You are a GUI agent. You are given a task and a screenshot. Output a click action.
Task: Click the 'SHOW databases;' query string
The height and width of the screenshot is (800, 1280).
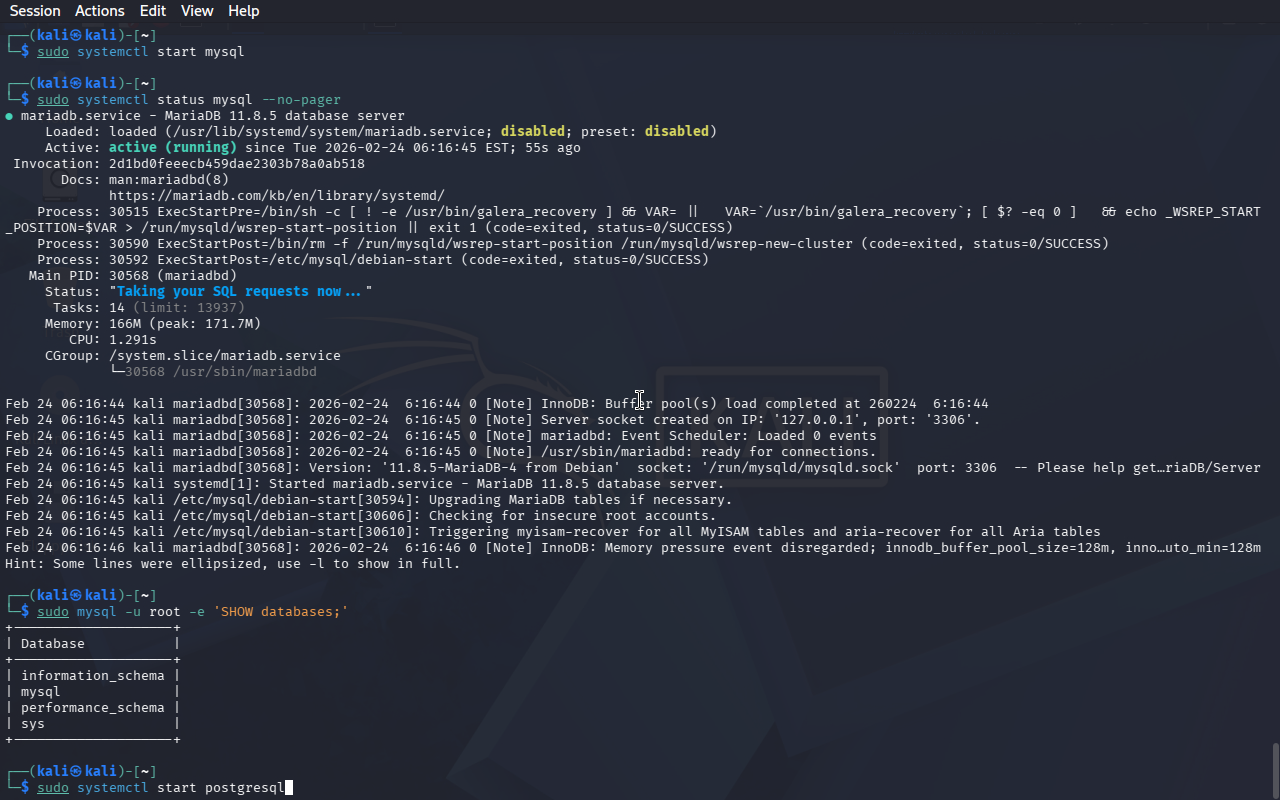click(x=280, y=612)
